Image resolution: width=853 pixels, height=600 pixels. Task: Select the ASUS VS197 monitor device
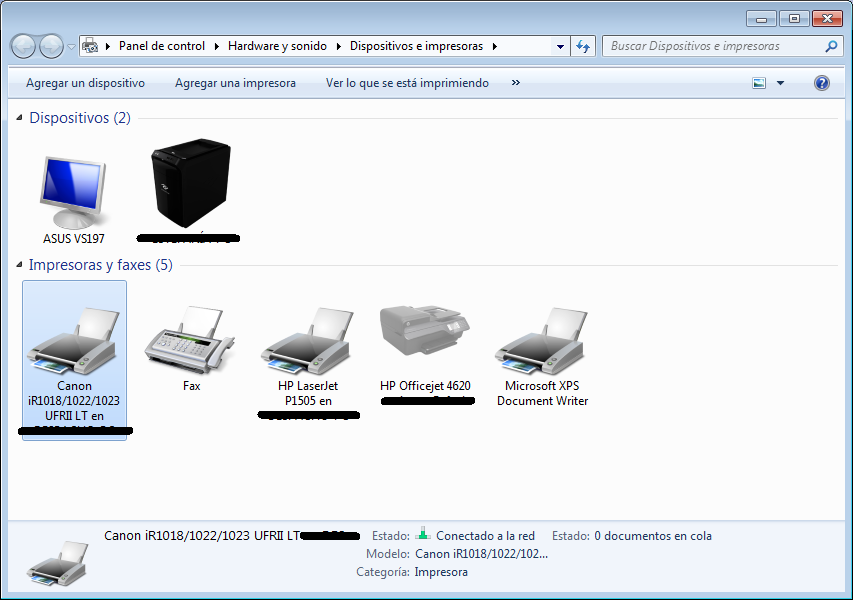click(x=73, y=200)
